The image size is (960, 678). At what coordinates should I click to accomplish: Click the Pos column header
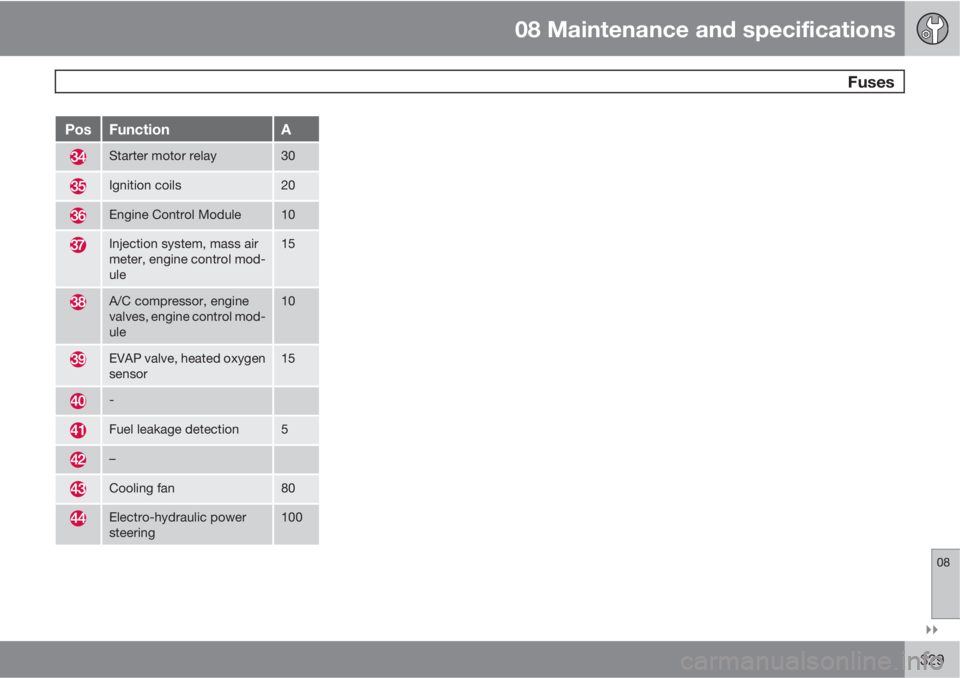coord(77,129)
